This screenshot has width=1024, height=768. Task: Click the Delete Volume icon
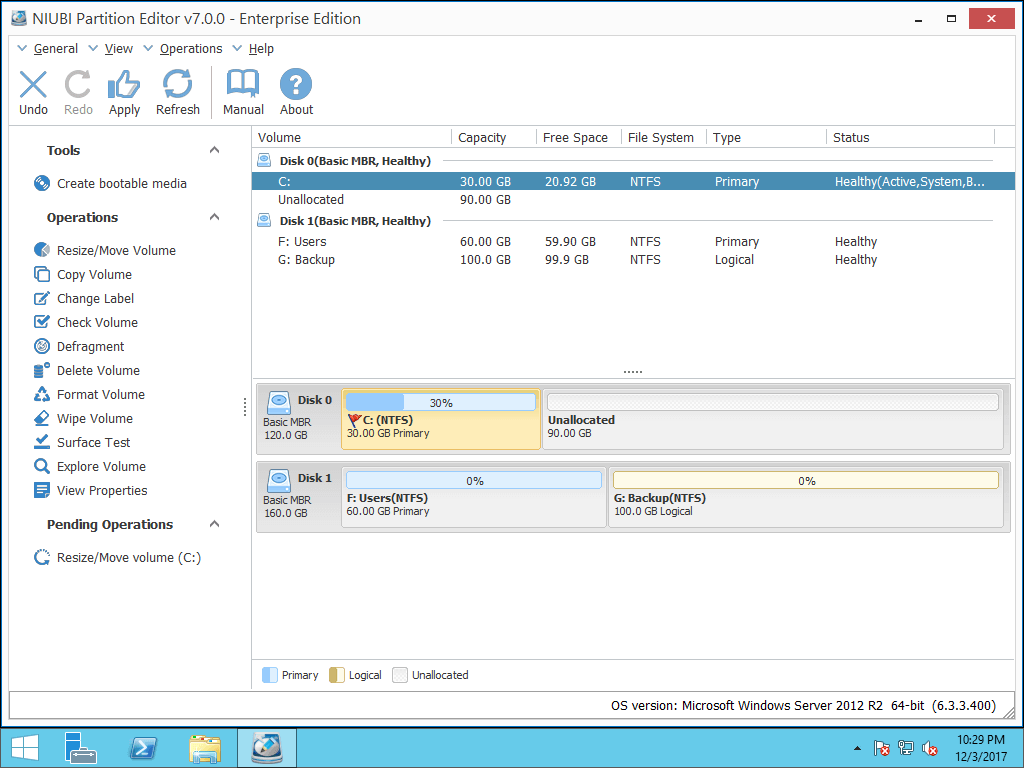[42, 370]
